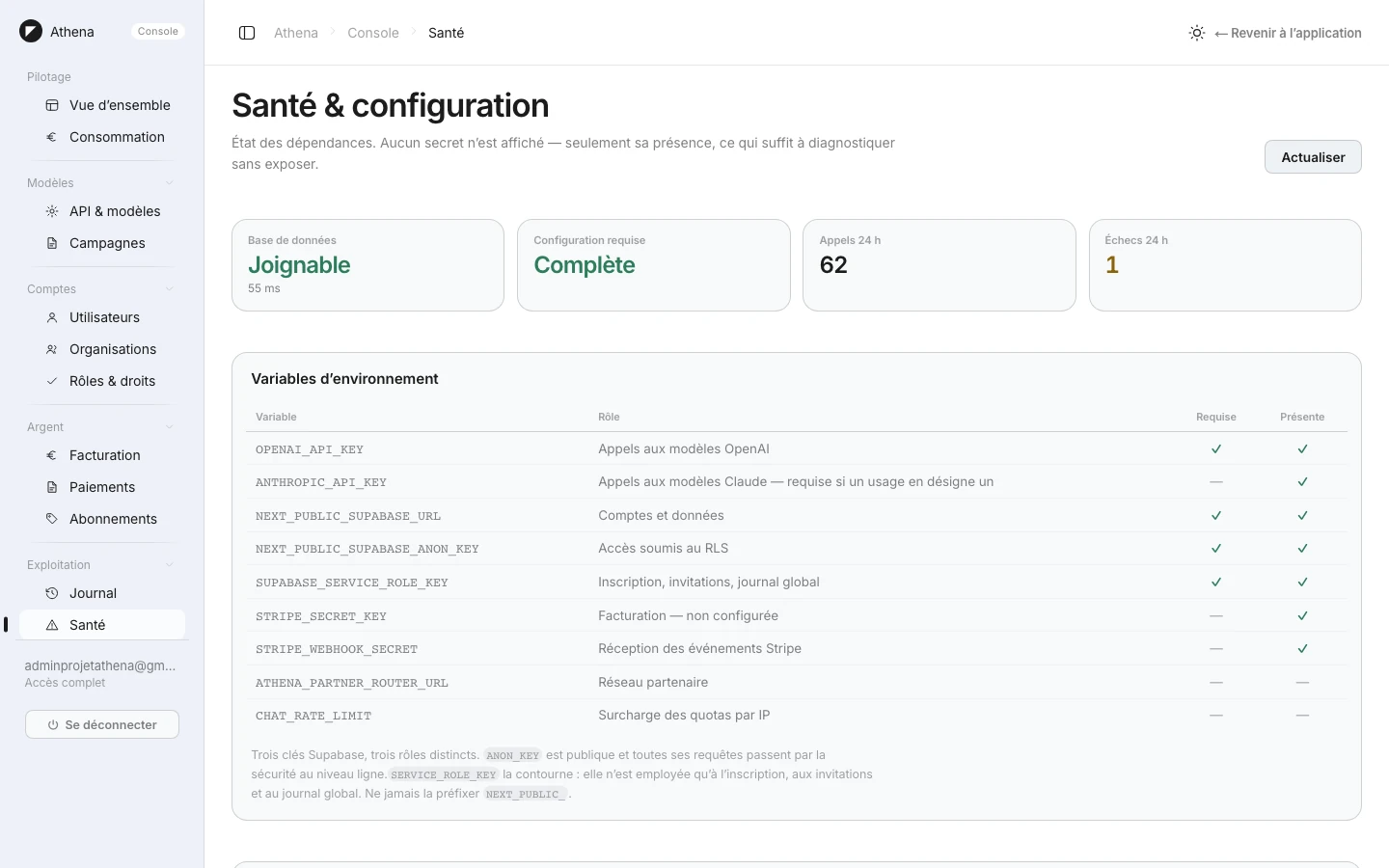Screen dimensions: 1389x868
Task: Open Journal in the sidebar
Action: pos(102,593)
